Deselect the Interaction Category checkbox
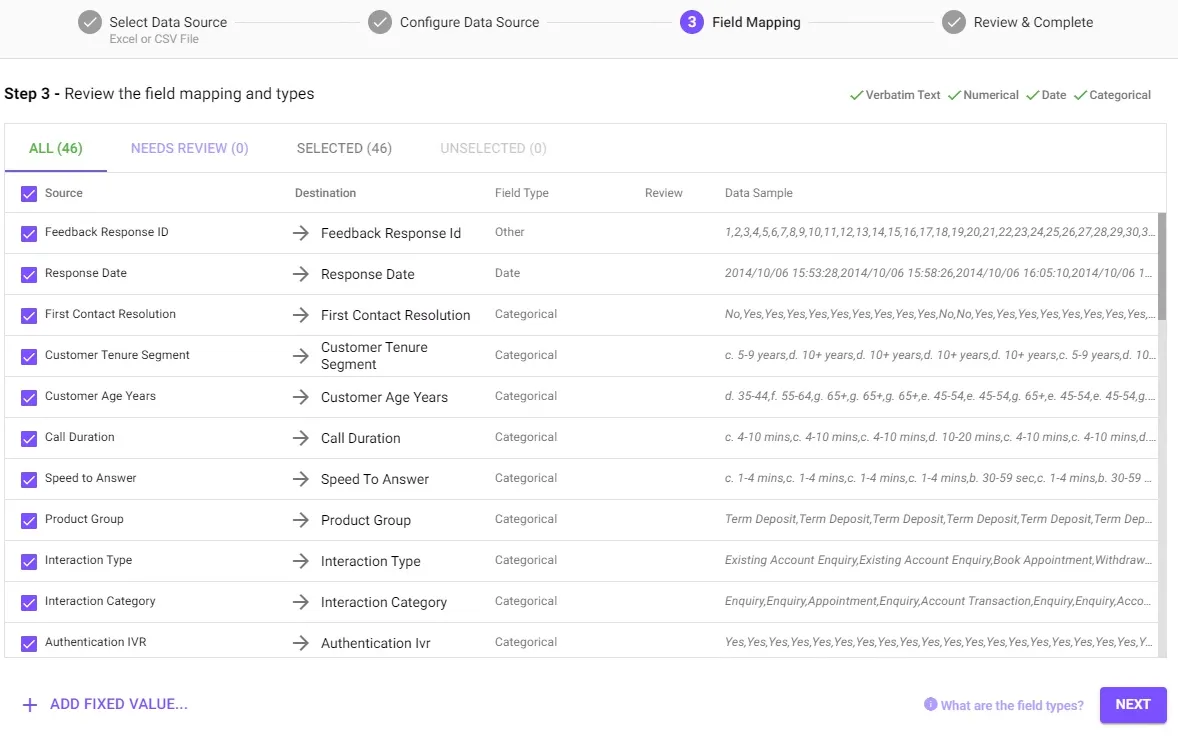 [x=29, y=602]
